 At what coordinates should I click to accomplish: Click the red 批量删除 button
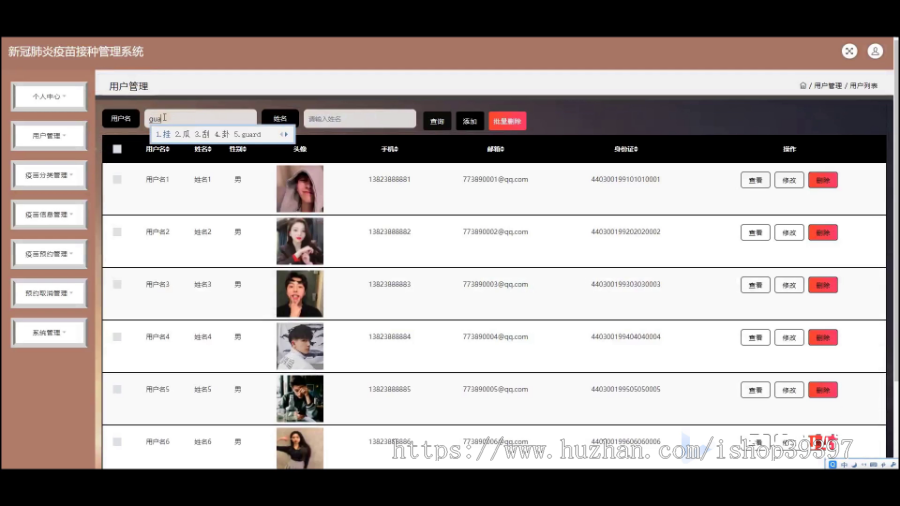(507, 121)
